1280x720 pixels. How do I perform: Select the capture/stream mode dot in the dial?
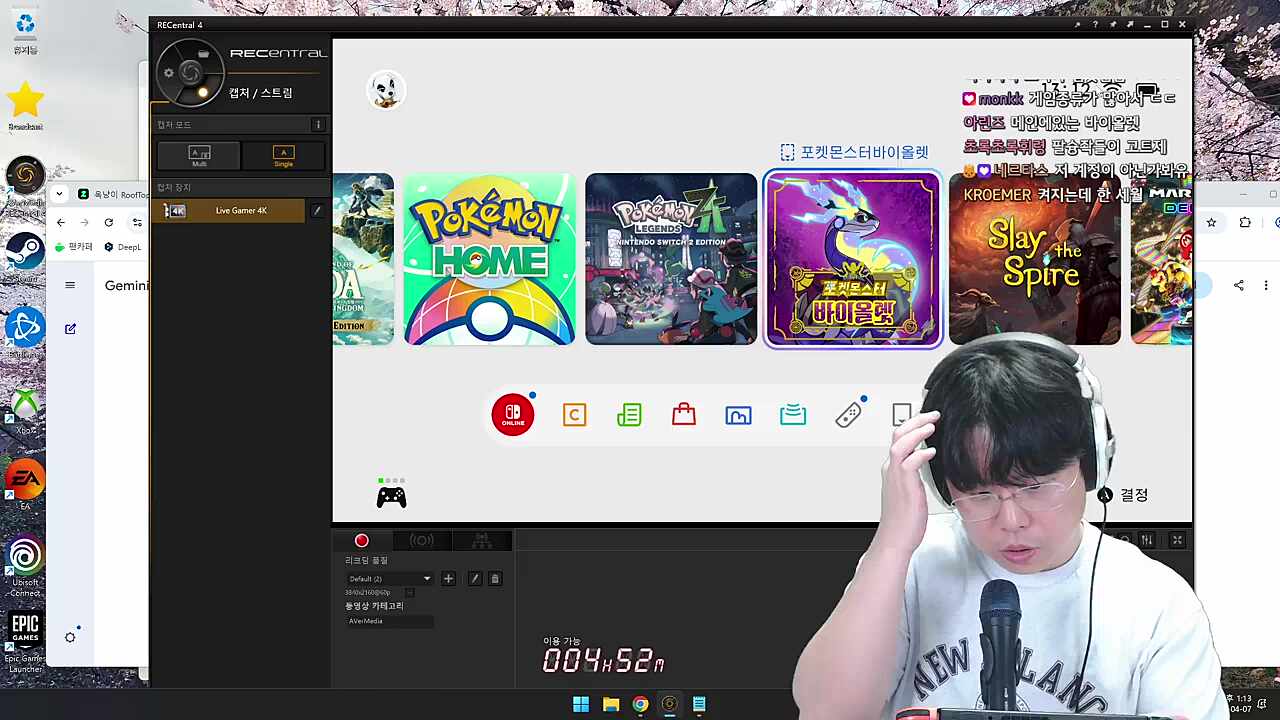tap(203, 92)
